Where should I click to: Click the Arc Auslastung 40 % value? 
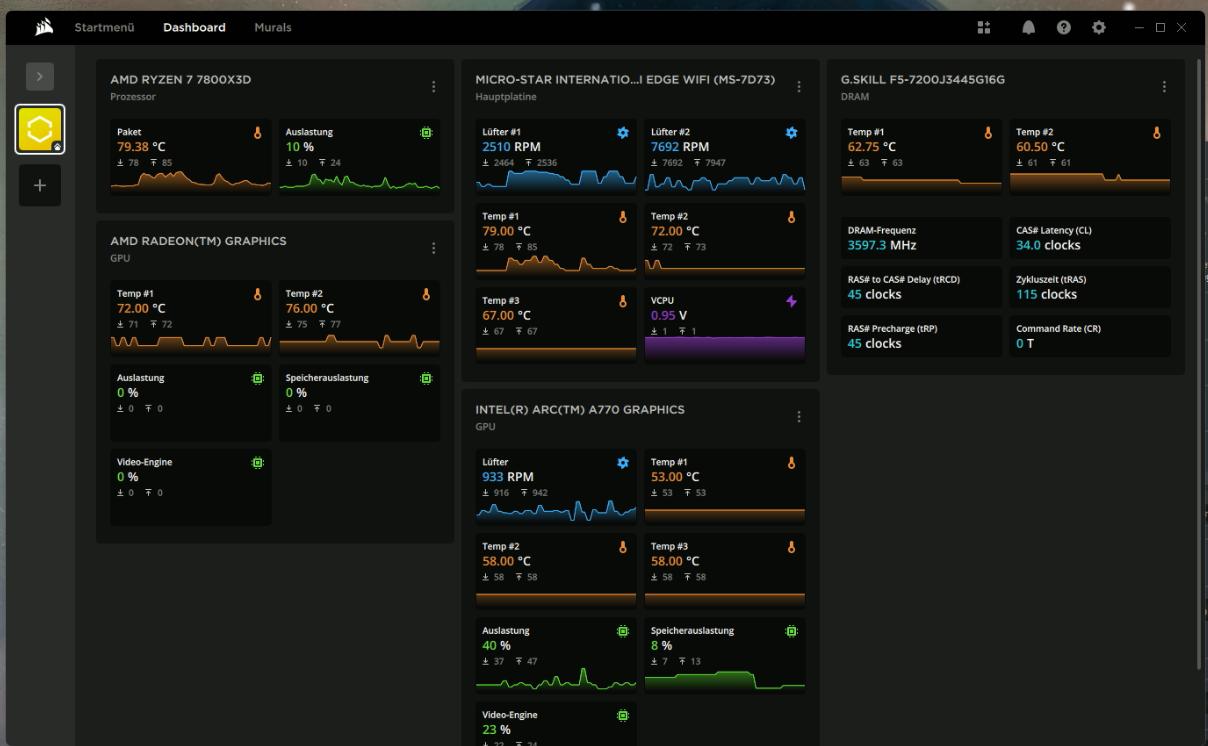click(494, 646)
